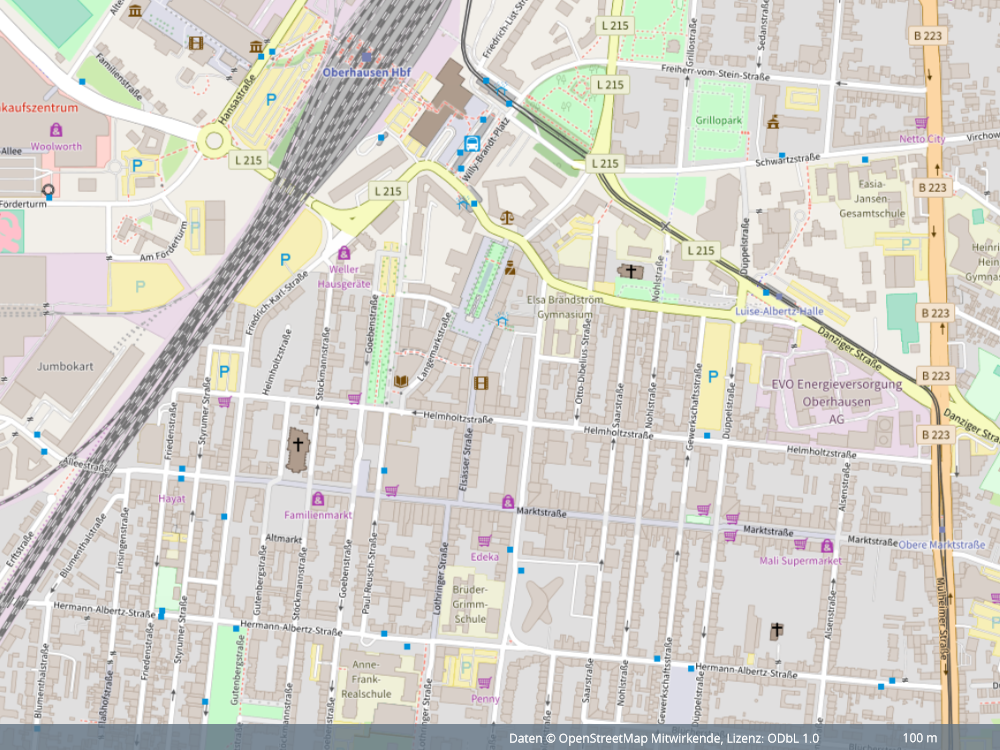Click the Familienmarkt shop bag icon
The image size is (1000, 750).
[x=318, y=499]
